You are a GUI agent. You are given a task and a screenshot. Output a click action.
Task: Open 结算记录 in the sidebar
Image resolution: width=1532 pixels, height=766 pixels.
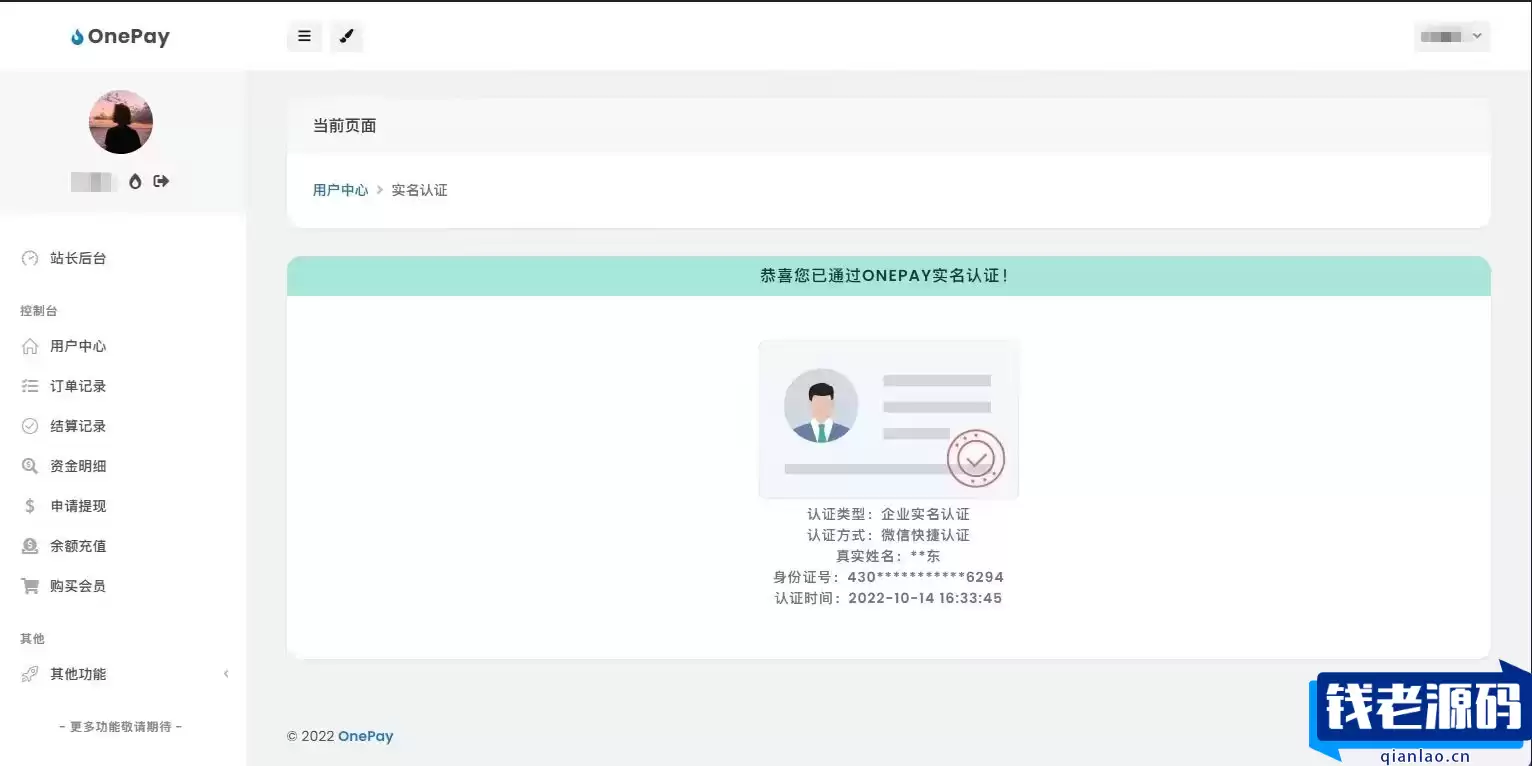(x=78, y=426)
